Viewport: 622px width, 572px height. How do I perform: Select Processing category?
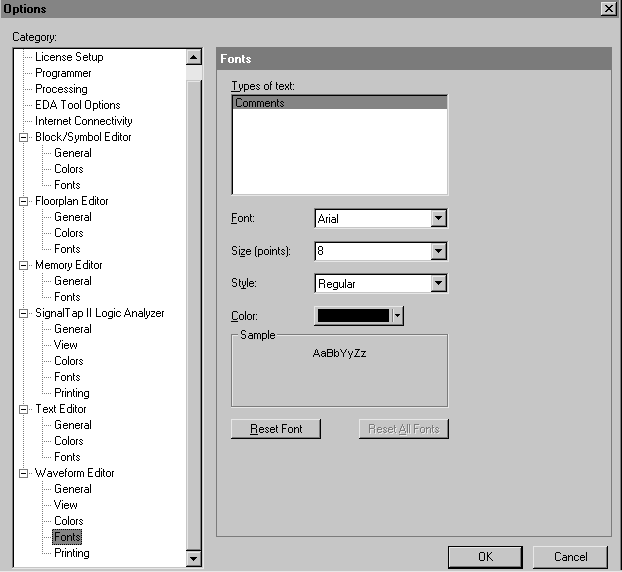tap(61, 89)
